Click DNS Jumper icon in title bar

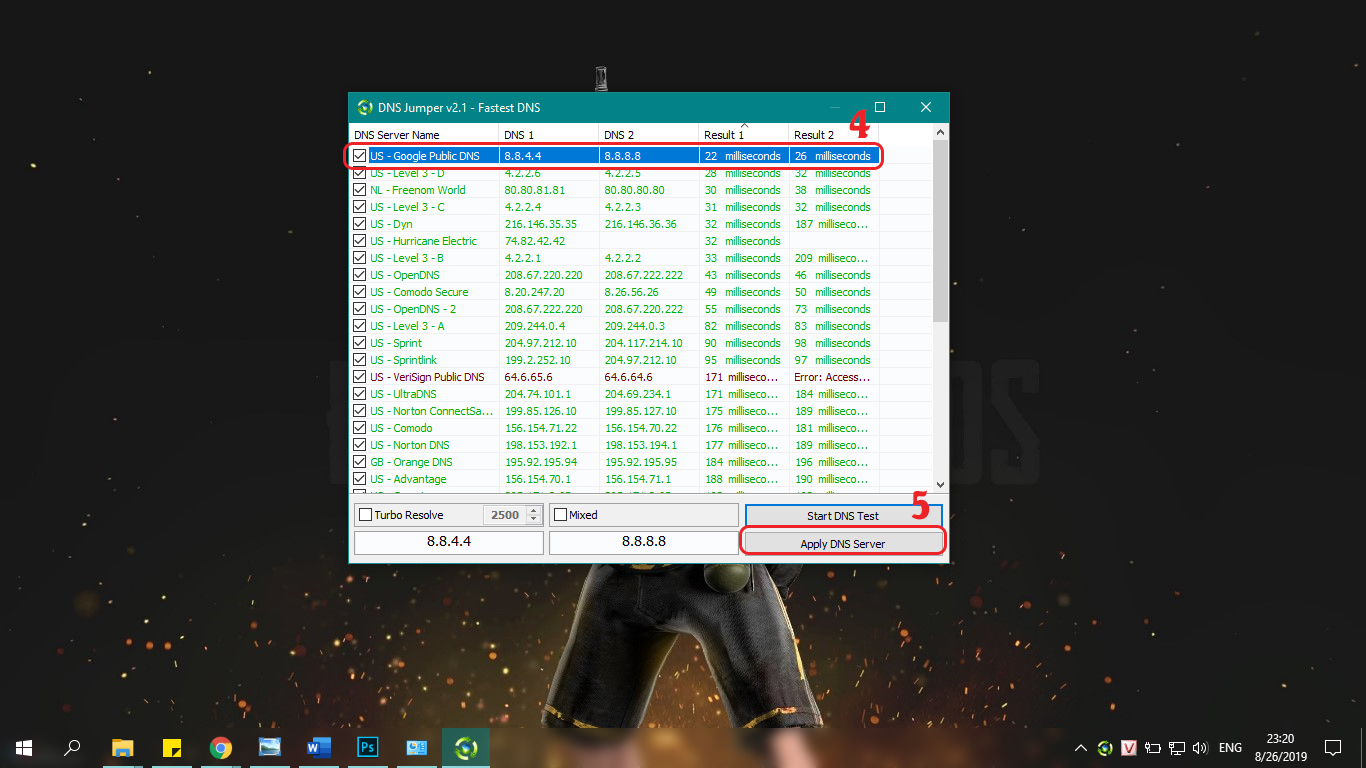pyautogui.click(x=365, y=108)
